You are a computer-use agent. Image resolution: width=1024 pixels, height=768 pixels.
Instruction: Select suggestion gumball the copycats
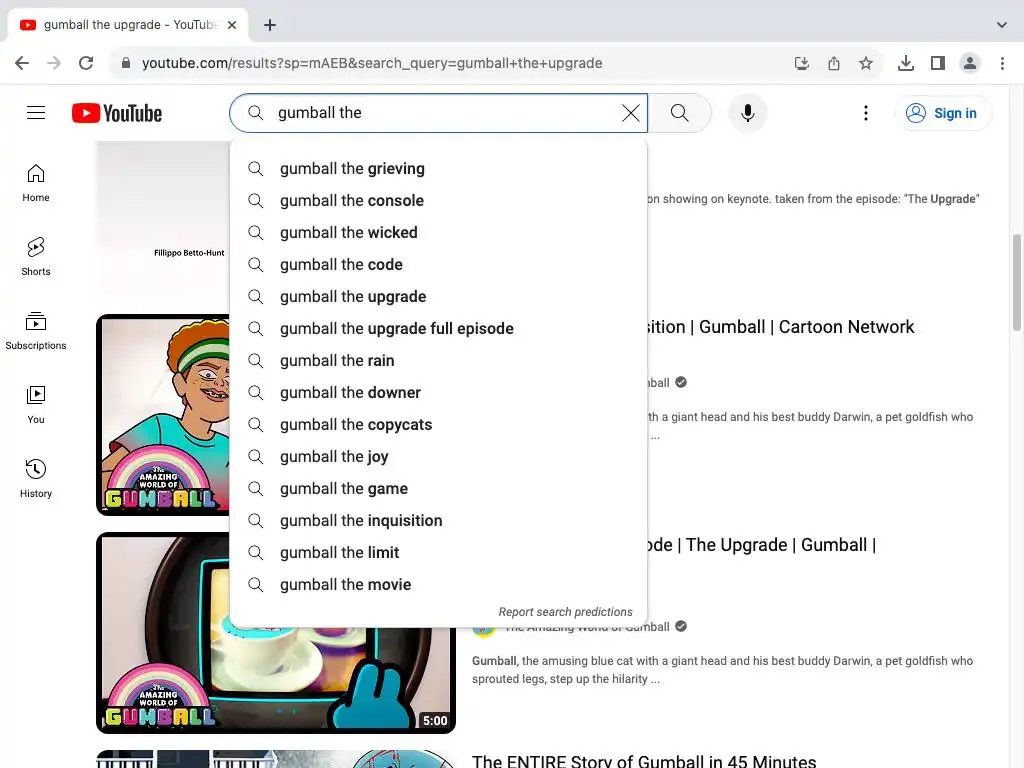(x=438, y=424)
